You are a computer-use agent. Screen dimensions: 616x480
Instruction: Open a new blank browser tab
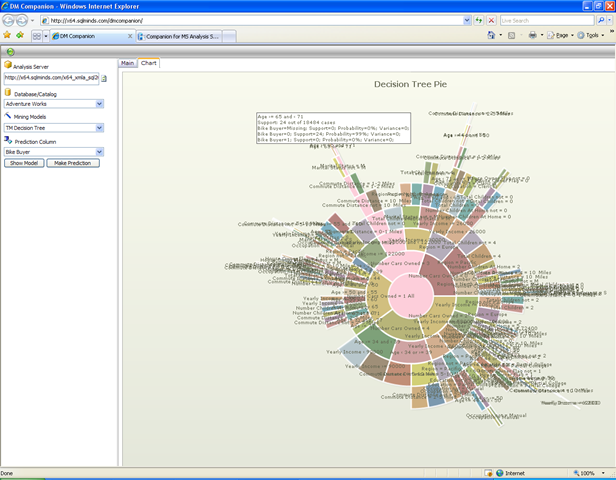[x=229, y=37]
